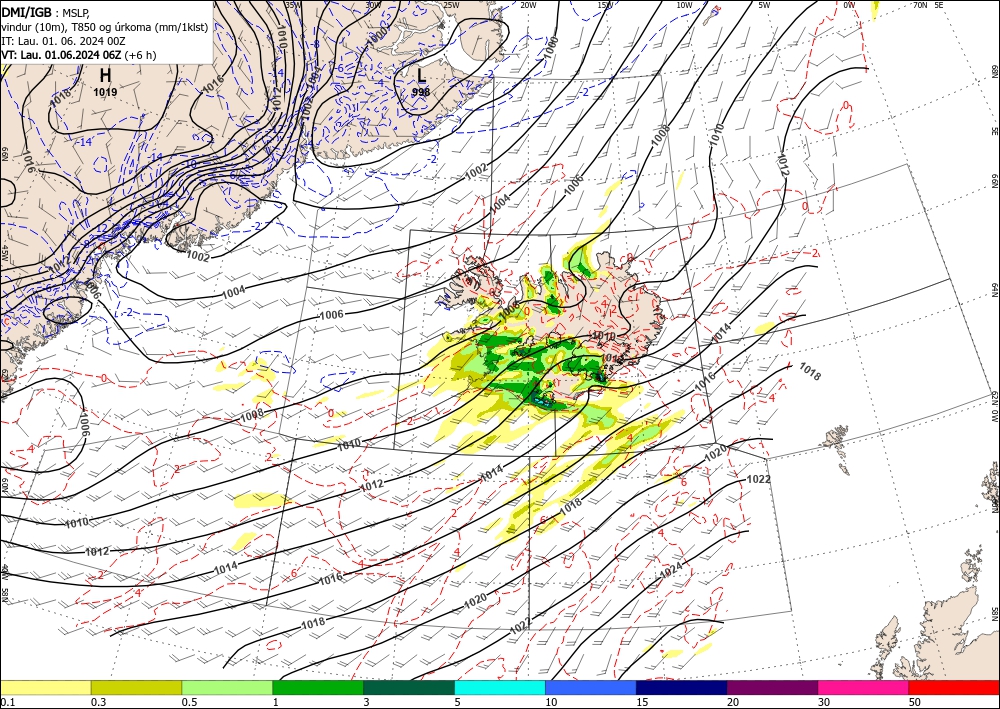This screenshot has width=1000, height=709.
Task: Select the green 1–3 mm legend swatch
Action: pyautogui.click(x=318, y=687)
